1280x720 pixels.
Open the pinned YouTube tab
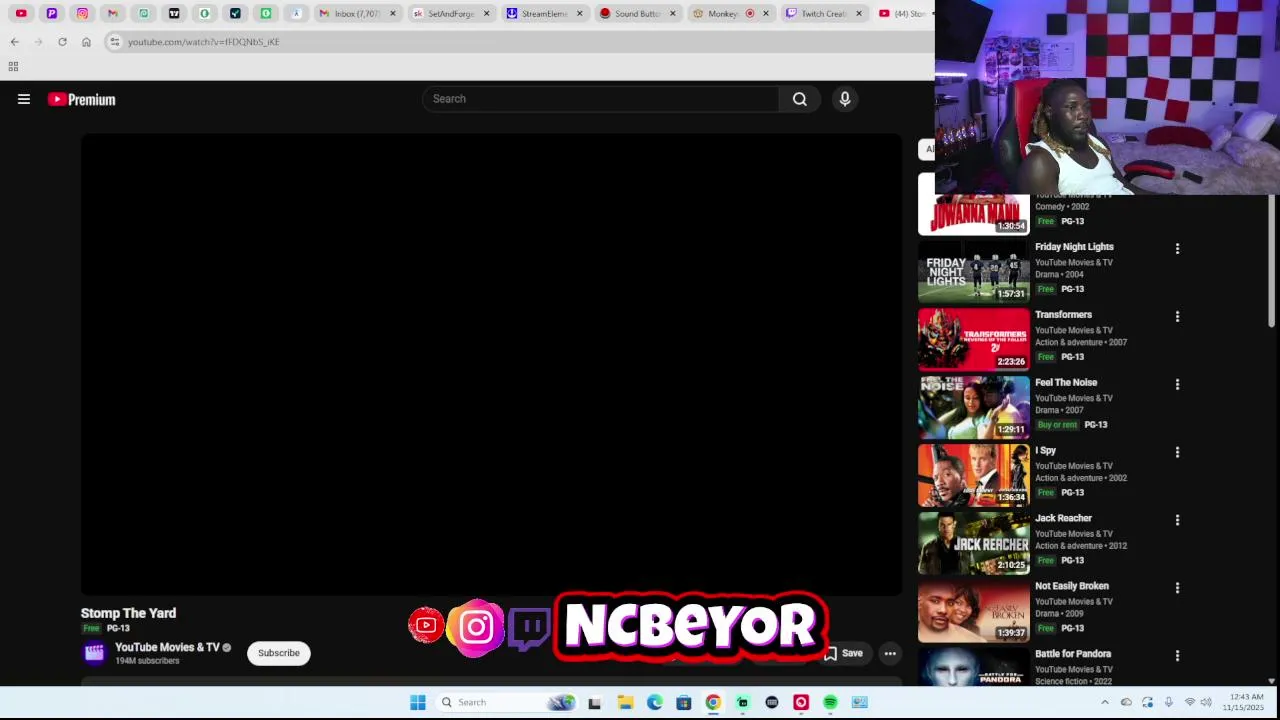[21, 13]
